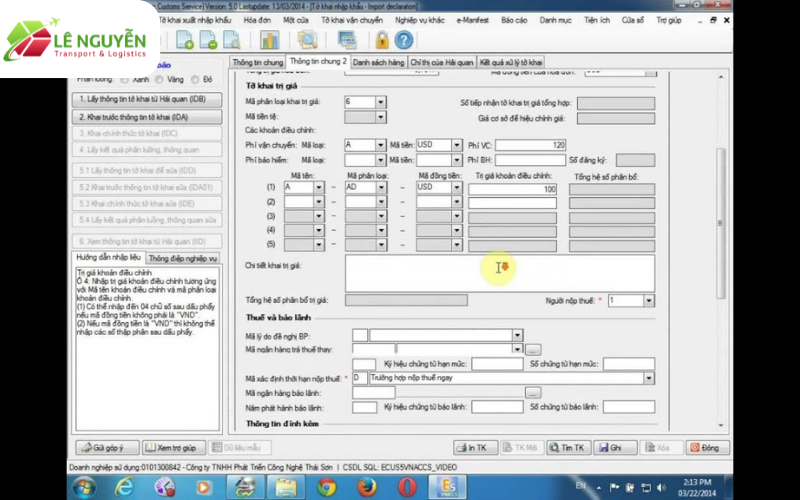This screenshot has height=500, width=800.
Task: Open Mã lý do đề nghị BP dropdown
Action: 517,335
